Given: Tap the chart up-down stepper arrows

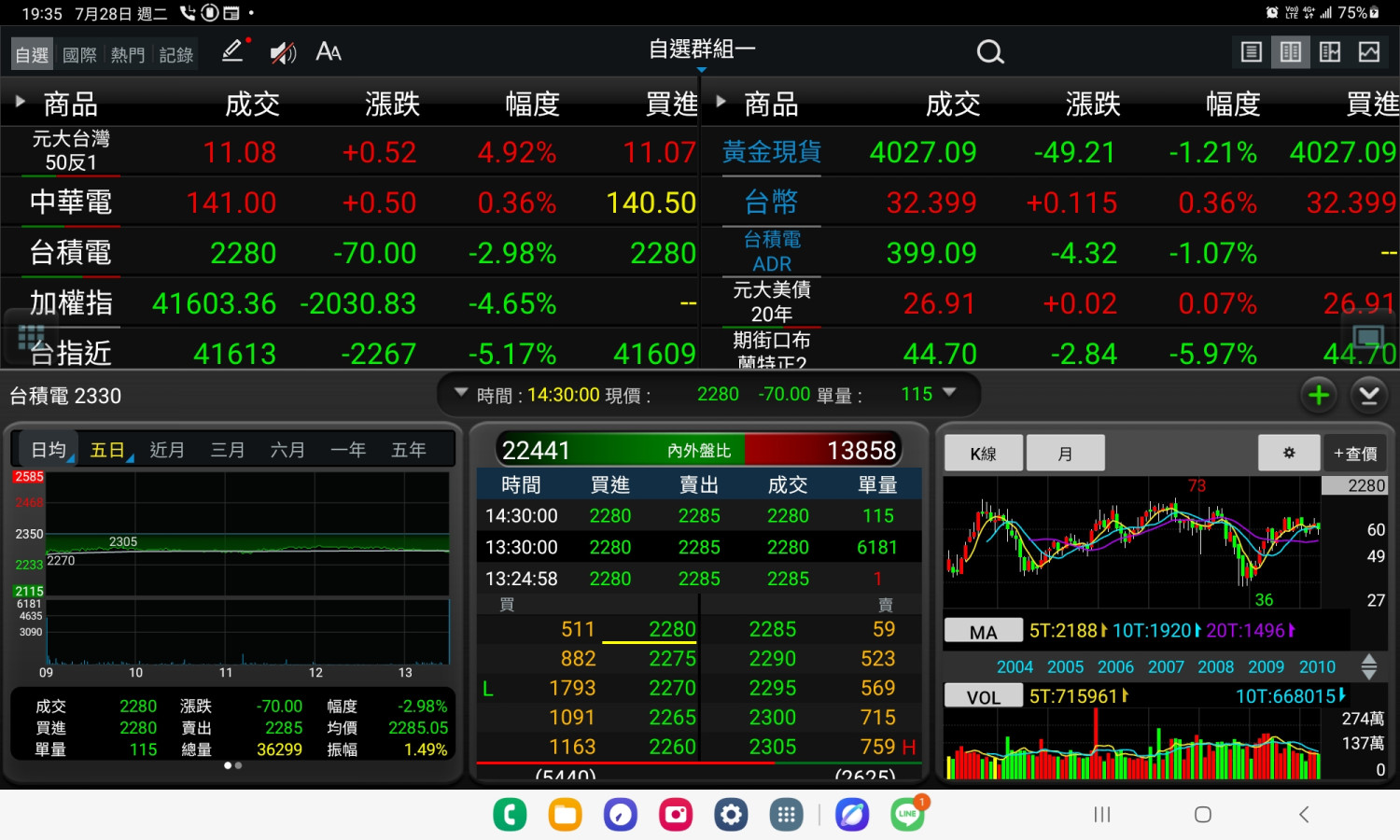Looking at the screenshot, I should (x=1369, y=666).
